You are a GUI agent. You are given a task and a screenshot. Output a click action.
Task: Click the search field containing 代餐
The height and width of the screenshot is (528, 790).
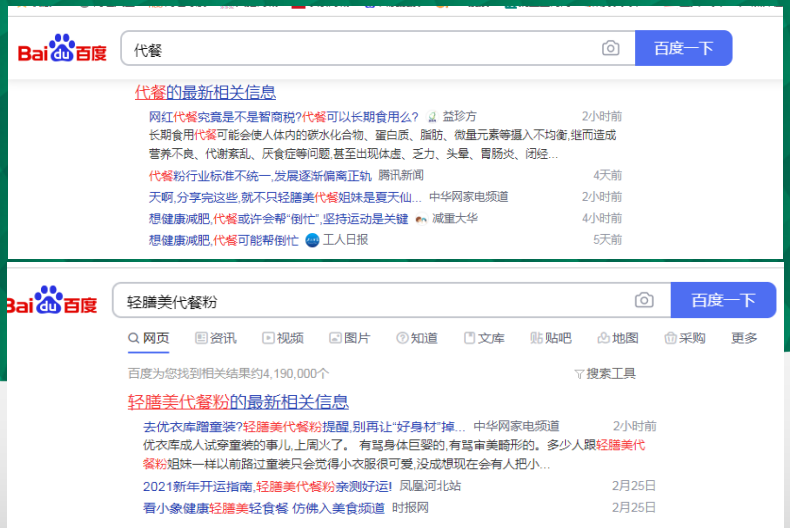(x=360, y=49)
